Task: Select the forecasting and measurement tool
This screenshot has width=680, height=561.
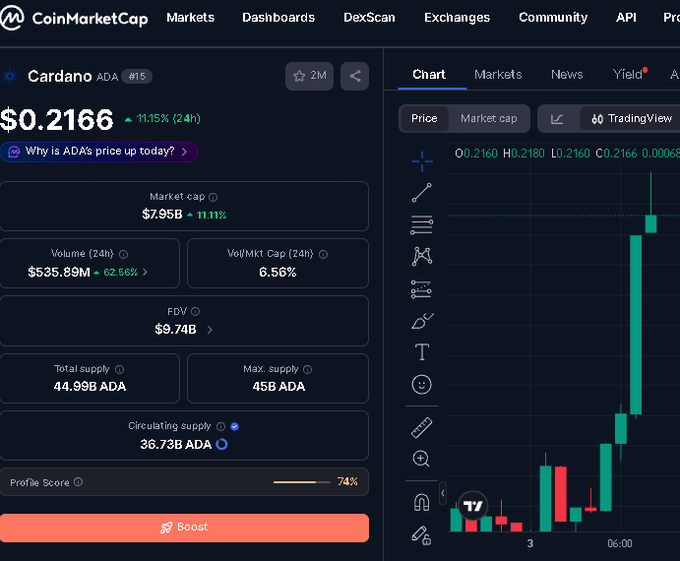Action: click(x=422, y=289)
